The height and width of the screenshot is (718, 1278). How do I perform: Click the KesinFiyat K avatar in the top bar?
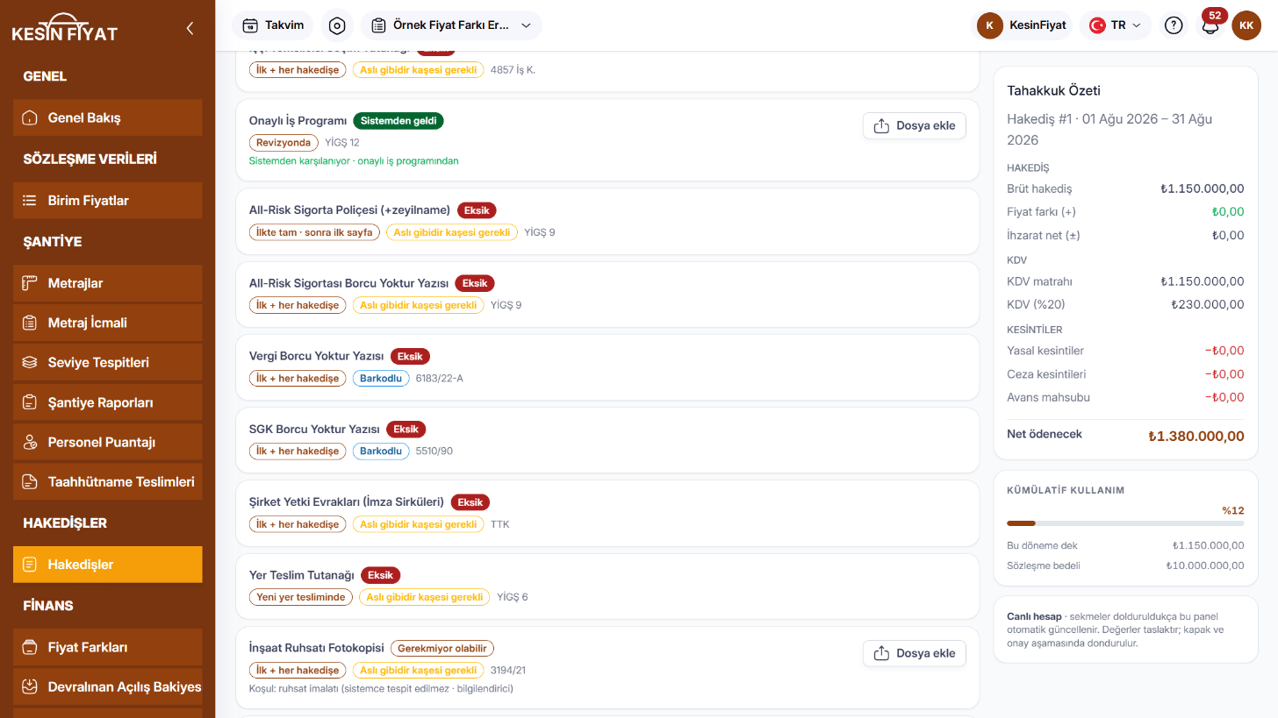[x=990, y=25]
